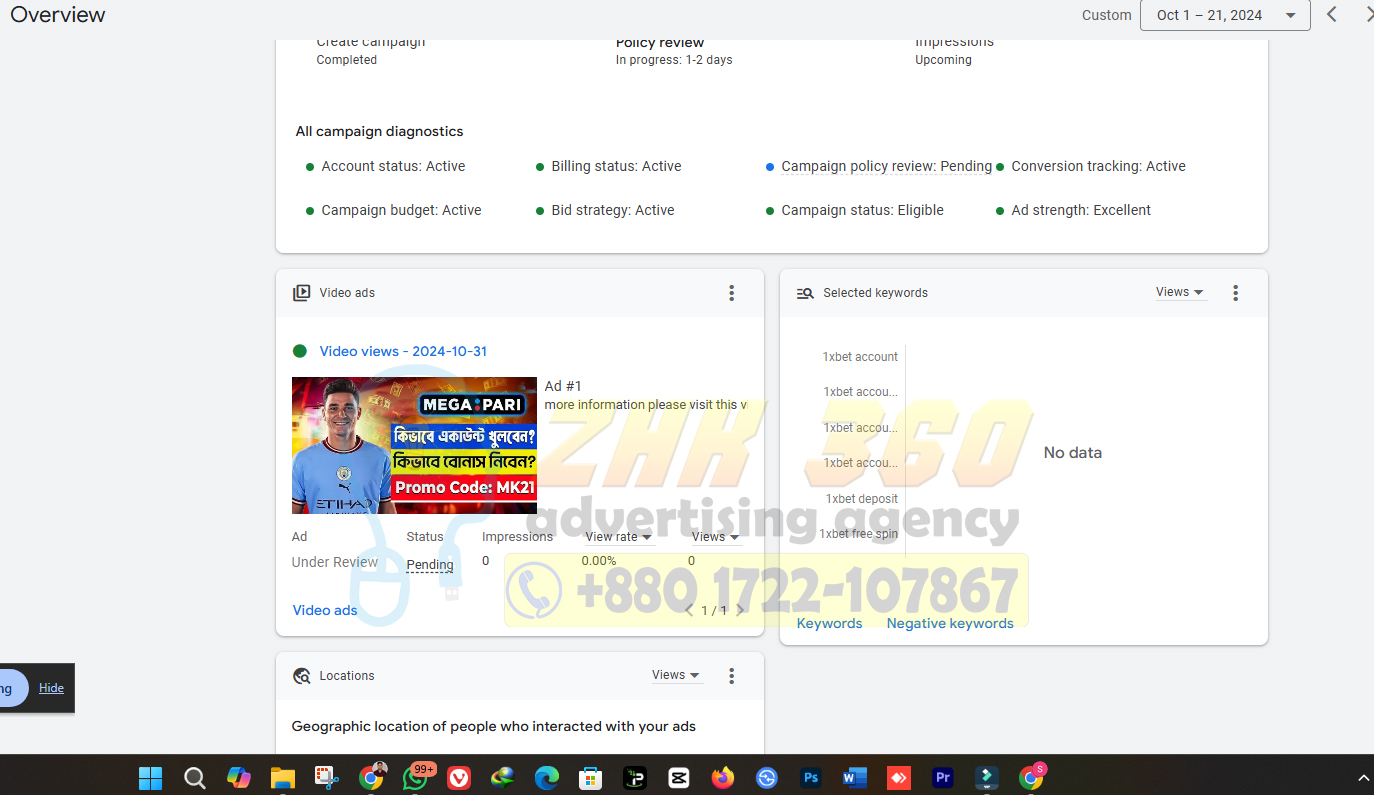Open the Keywords link
Image resolution: width=1374 pixels, height=795 pixels.
(829, 623)
